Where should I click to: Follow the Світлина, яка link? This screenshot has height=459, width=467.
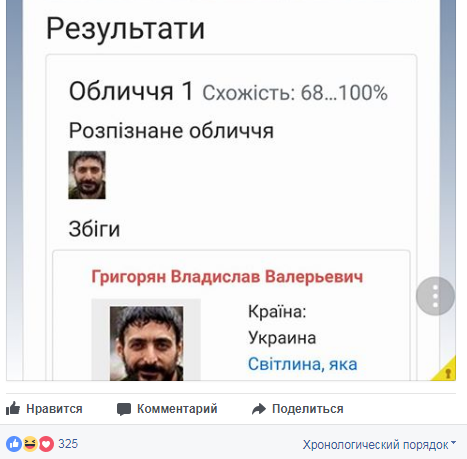302,364
